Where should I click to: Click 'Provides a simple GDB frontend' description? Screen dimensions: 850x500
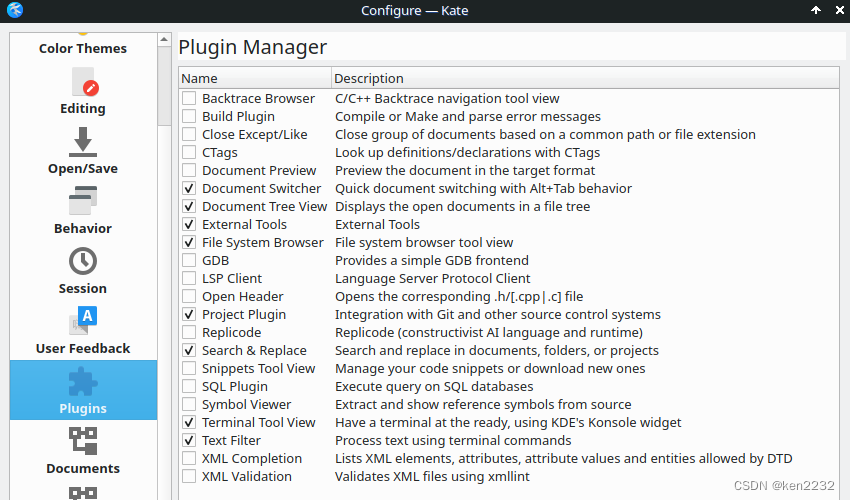[x=432, y=260]
